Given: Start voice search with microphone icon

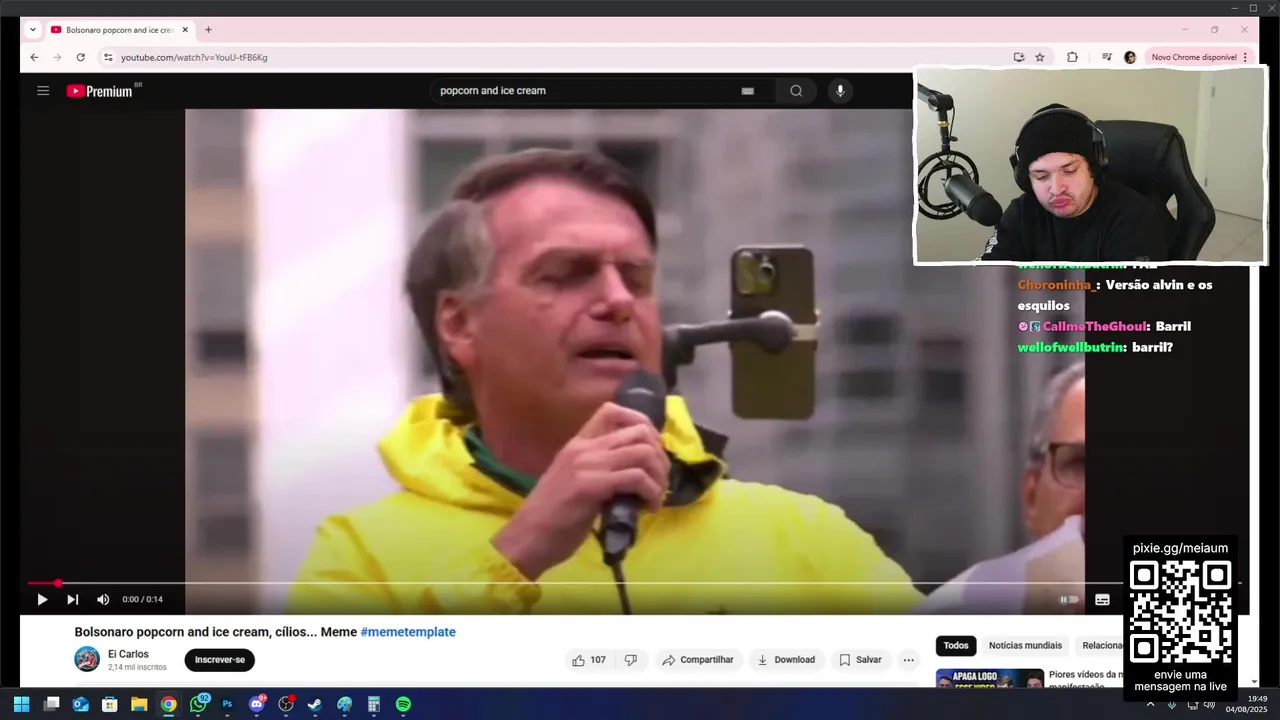Looking at the screenshot, I should click(x=840, y=91).
